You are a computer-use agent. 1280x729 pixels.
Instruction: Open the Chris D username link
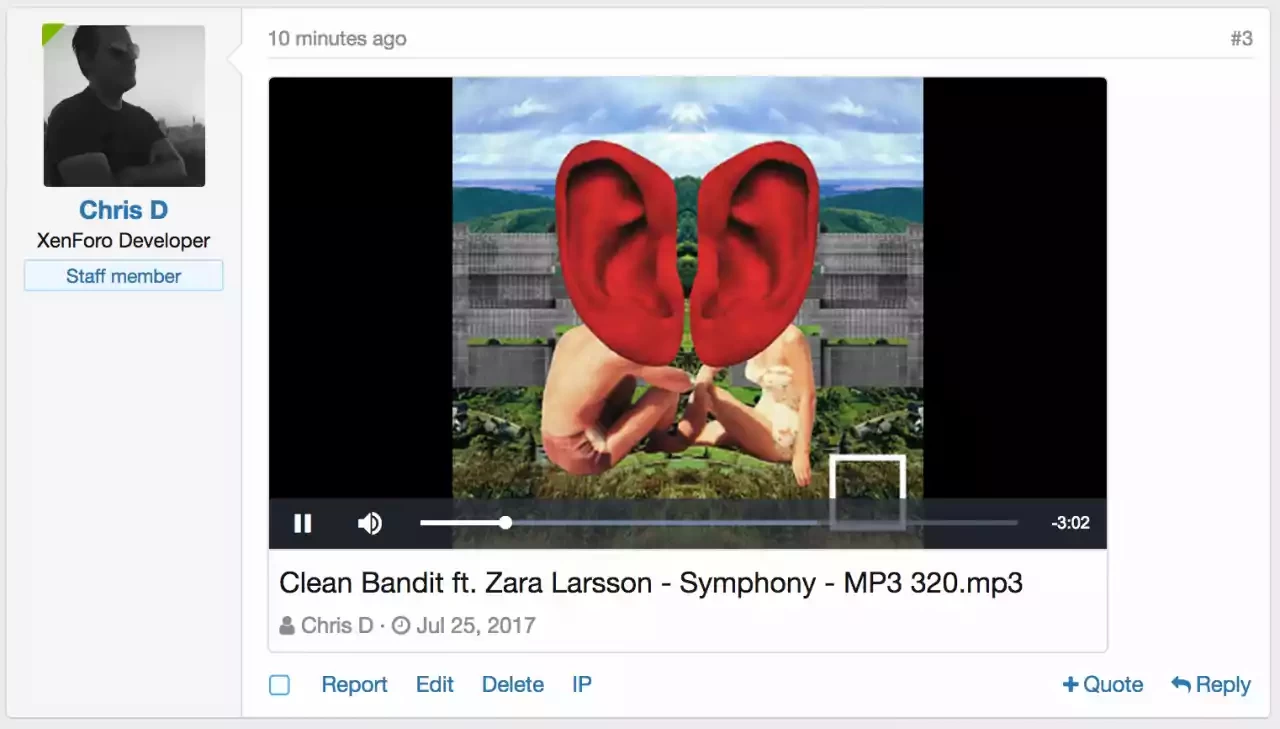click(124, 210)
